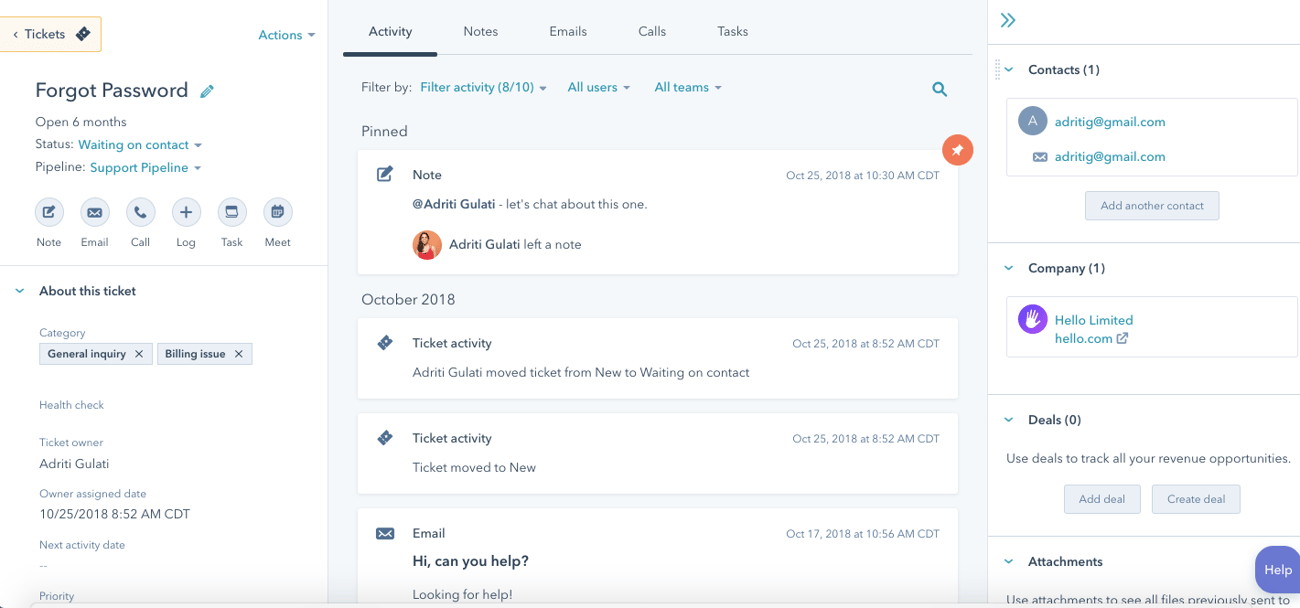Open the activity search magnifier

tap(939, 88)
